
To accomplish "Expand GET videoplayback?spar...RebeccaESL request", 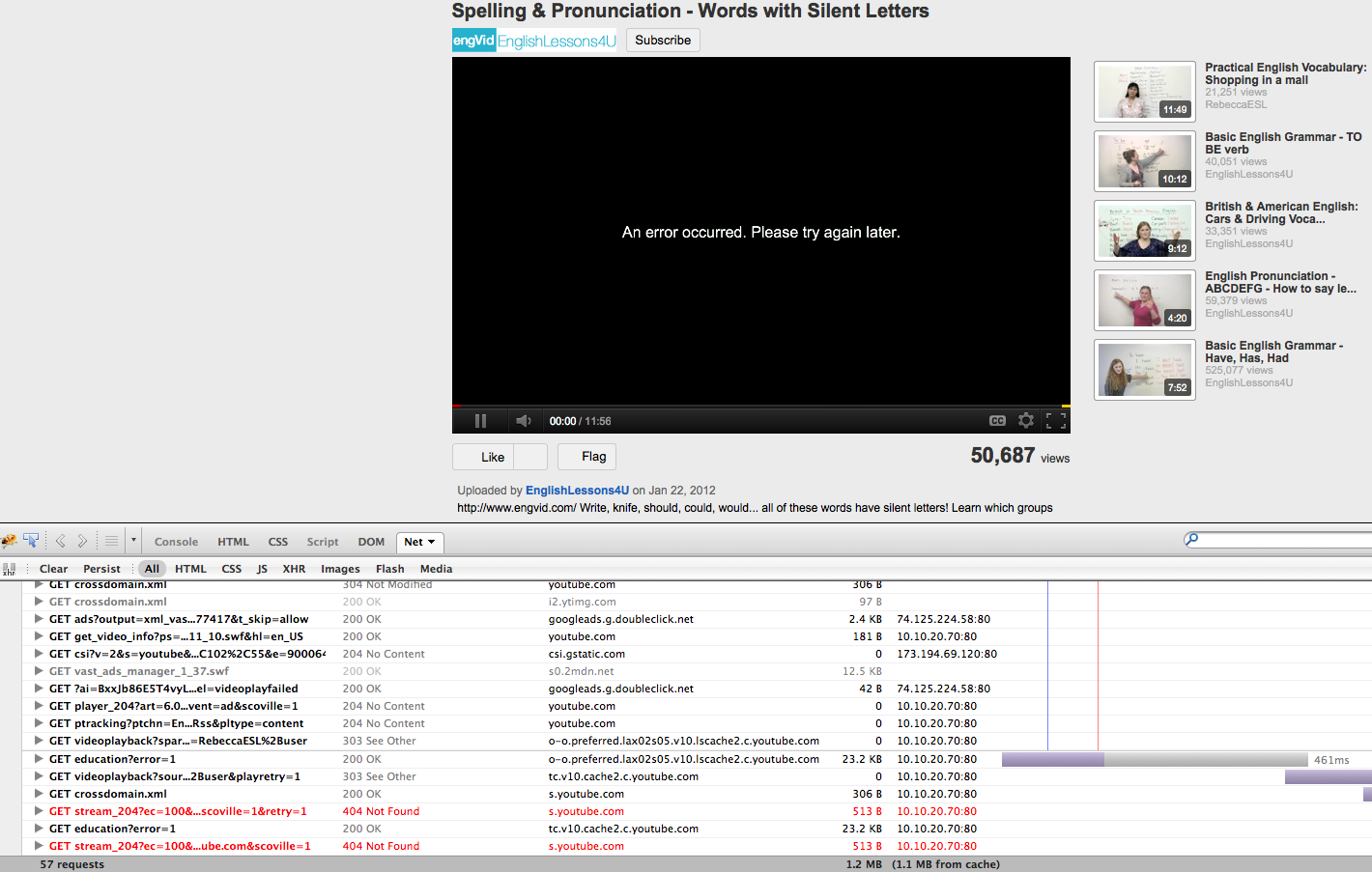I will tap(39, 741).
